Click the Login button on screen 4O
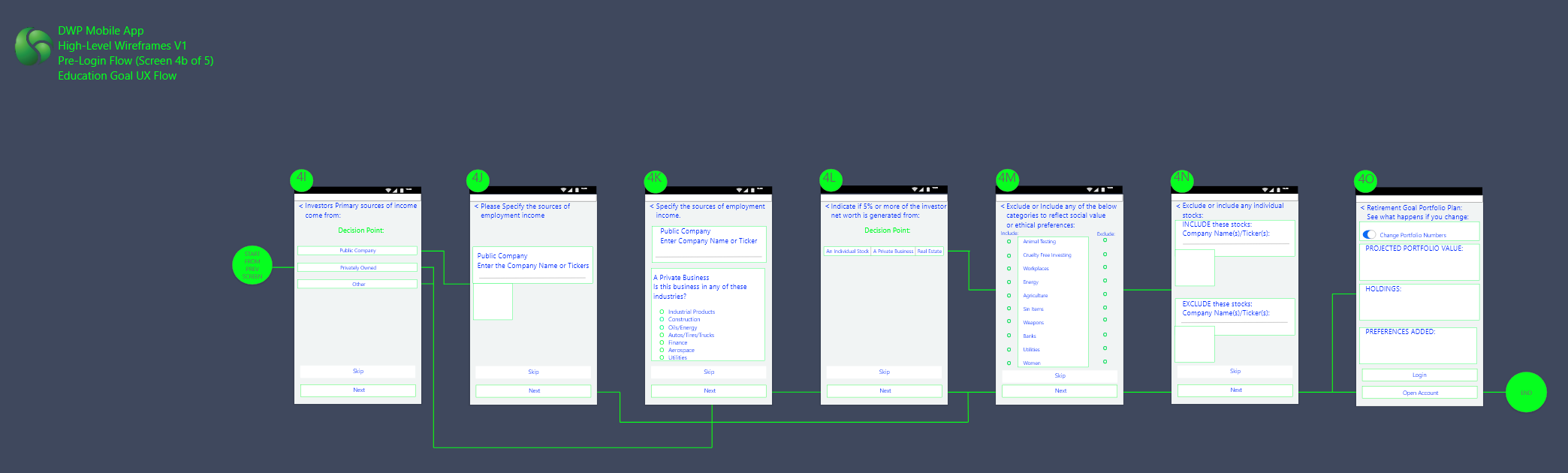Image resolution: width=1568 pixels, height=473 pixels. coord(1419,375)
